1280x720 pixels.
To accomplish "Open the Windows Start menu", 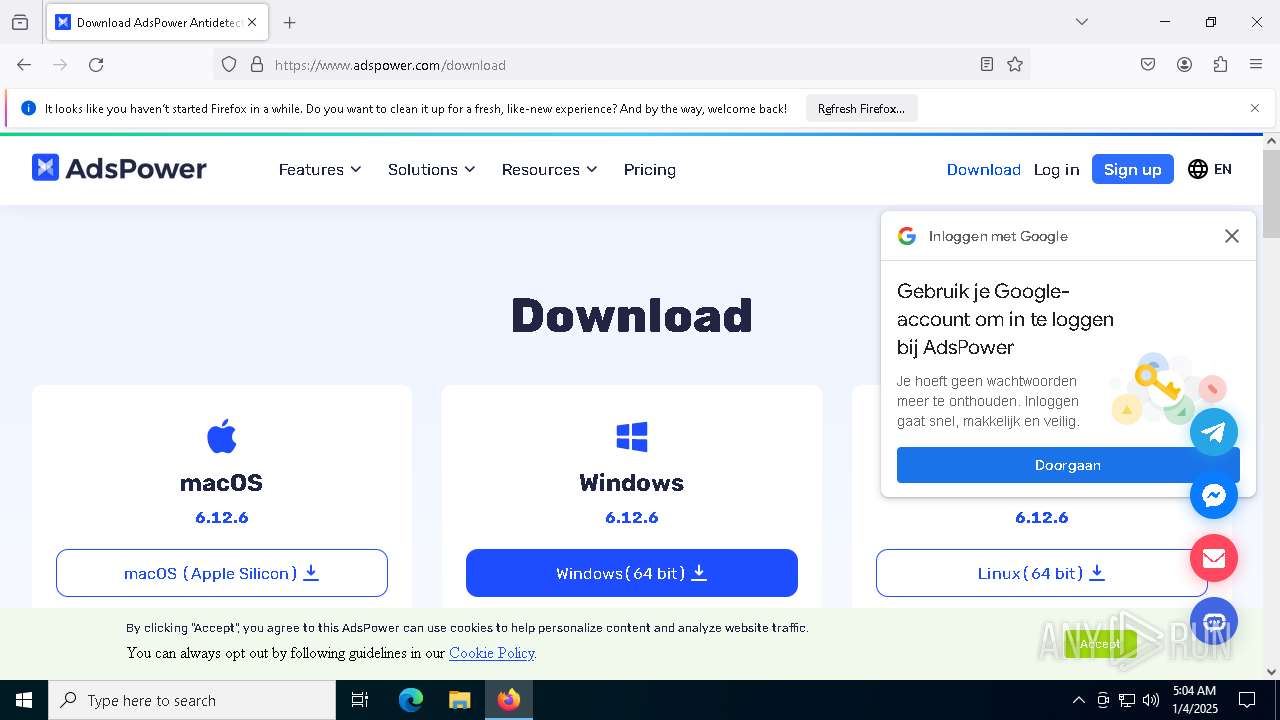I will 24,700.
